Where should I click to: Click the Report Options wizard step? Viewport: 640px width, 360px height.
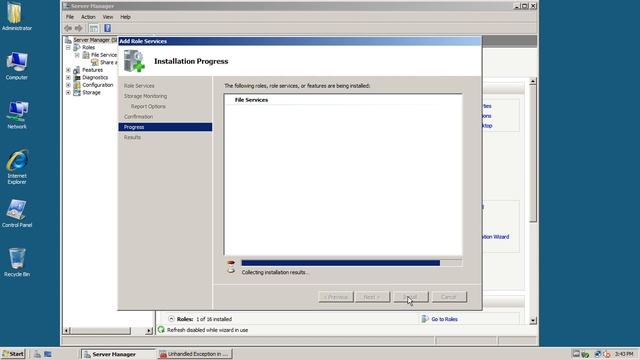148,107
